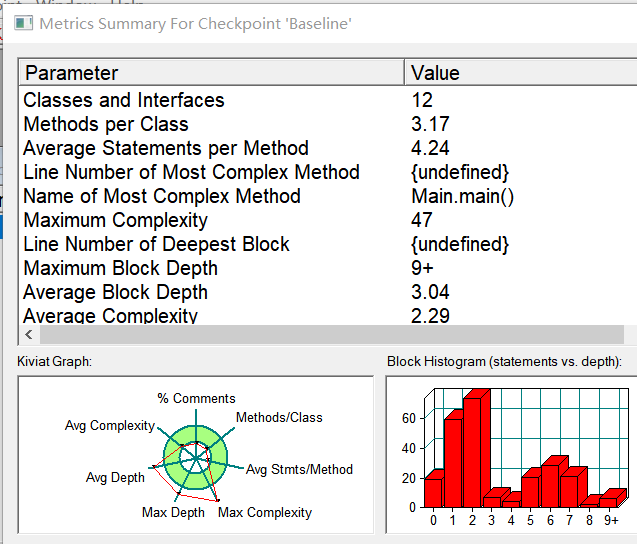Select the Maximum Complexity row
This screenshot has width=637, height=544.
click(x=328, y=220)
